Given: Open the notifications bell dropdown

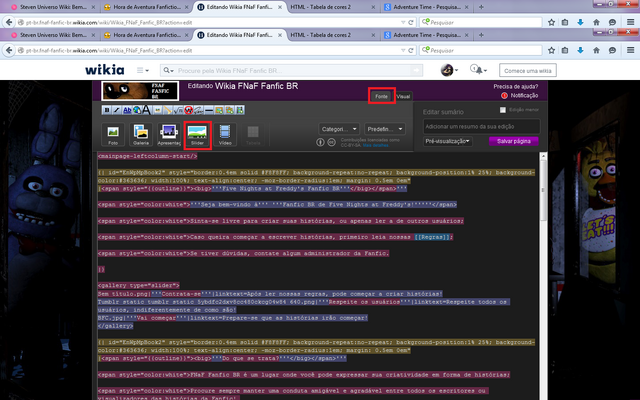Looking at the screenshot, I should tap(478, 70).
